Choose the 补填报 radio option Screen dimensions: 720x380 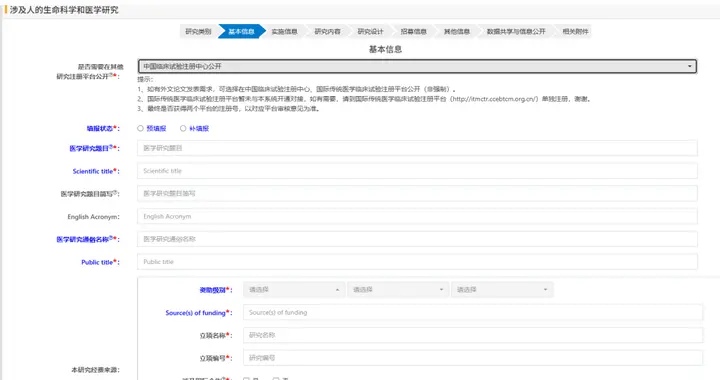[183, 129]
